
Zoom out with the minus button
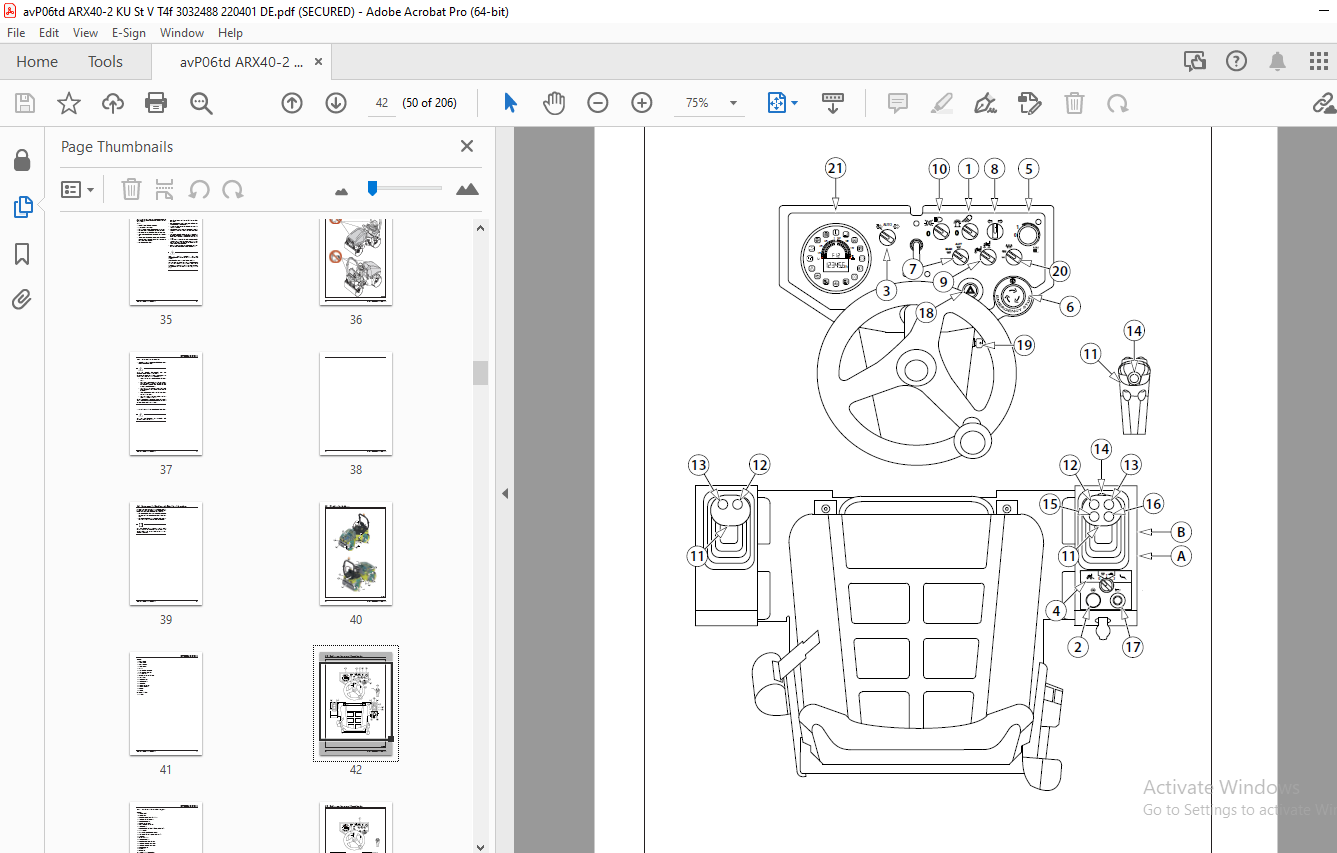[598, 103]
